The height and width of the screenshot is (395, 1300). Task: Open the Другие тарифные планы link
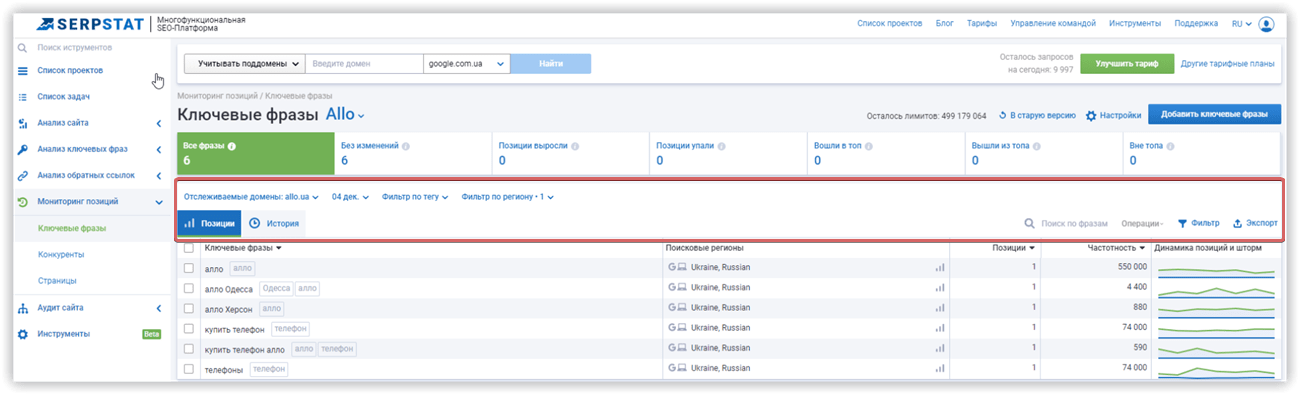(x=1227, y=64)
